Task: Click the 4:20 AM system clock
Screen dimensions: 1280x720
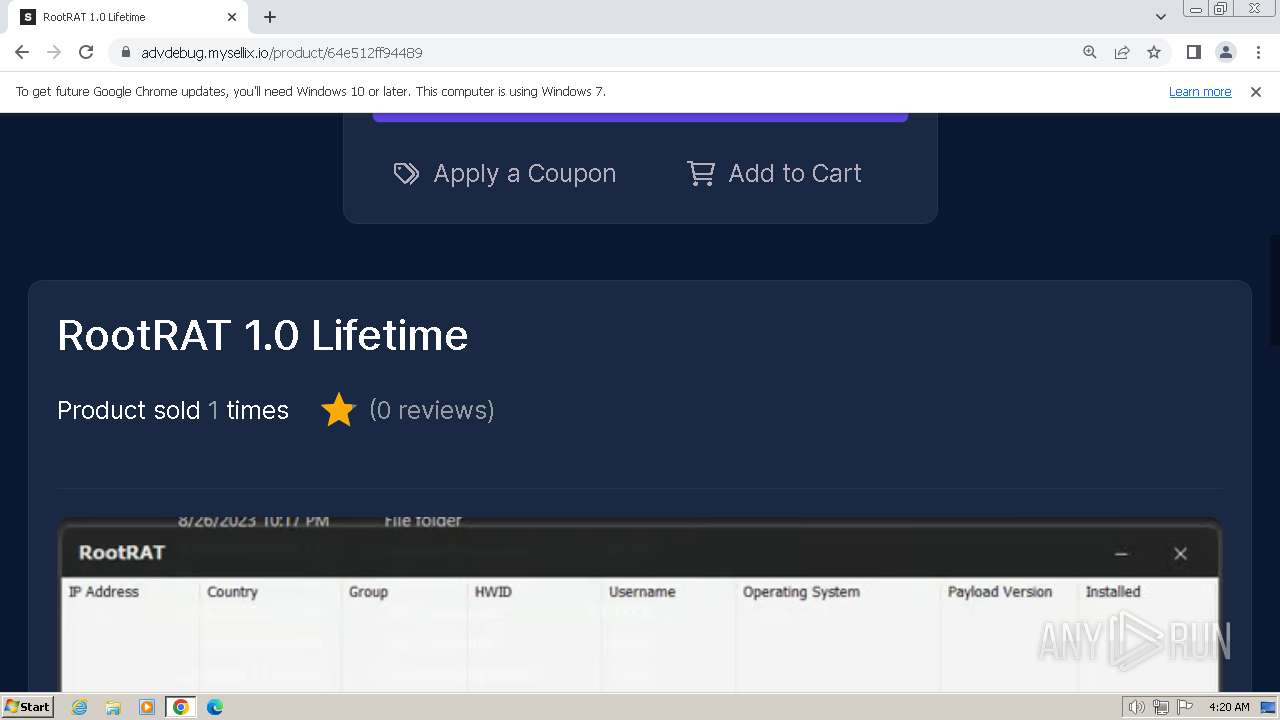Action: [x=1229, y=707]
